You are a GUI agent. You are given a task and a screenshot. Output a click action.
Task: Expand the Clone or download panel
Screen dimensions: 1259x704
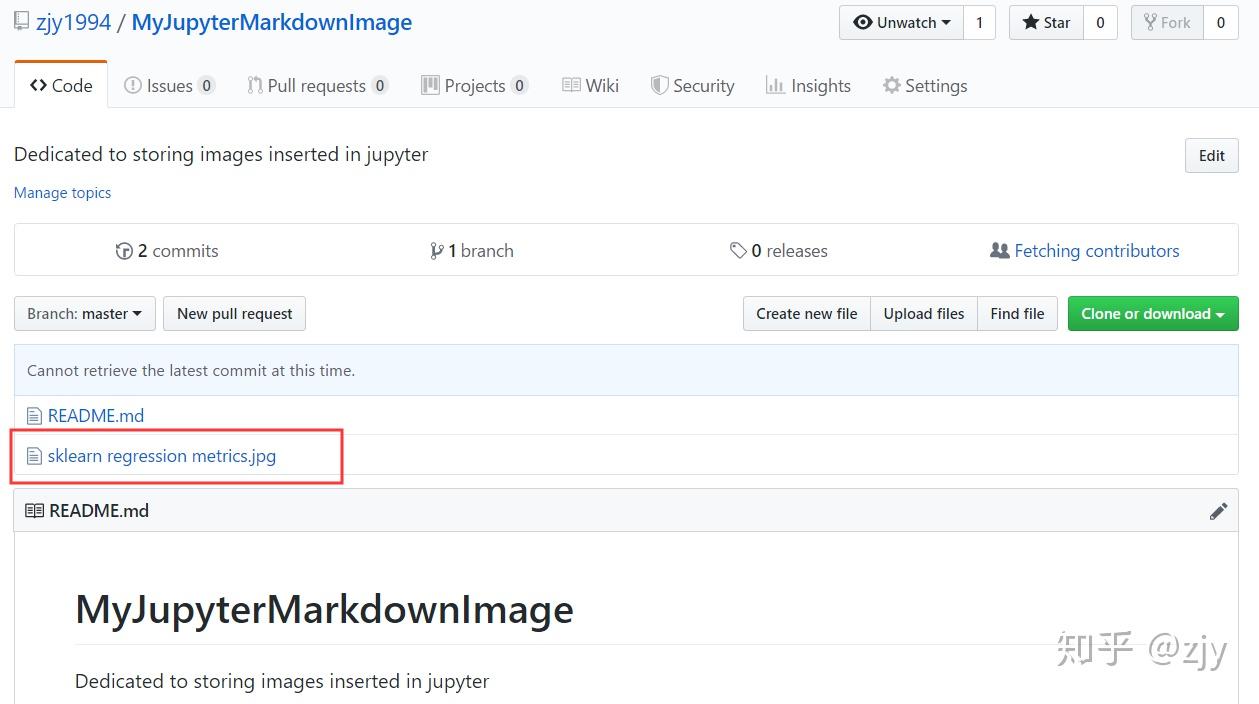1152,313
